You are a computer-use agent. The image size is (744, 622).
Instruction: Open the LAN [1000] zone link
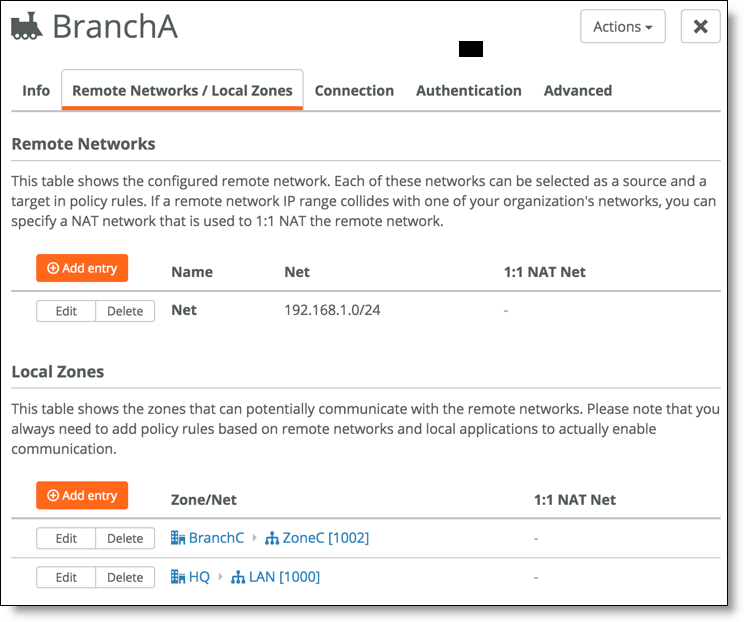pyautogui.click(x=284, y=577)
